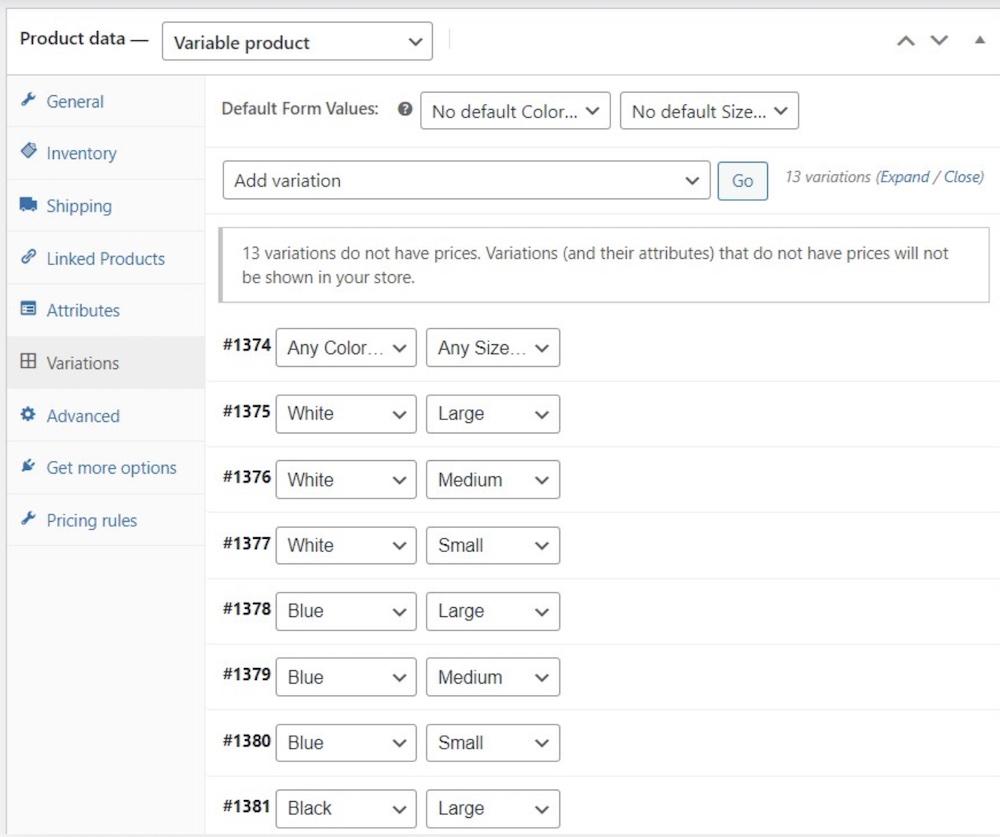Open the Inventory tab
1000x837 pixels.
[x=106, y=153]
